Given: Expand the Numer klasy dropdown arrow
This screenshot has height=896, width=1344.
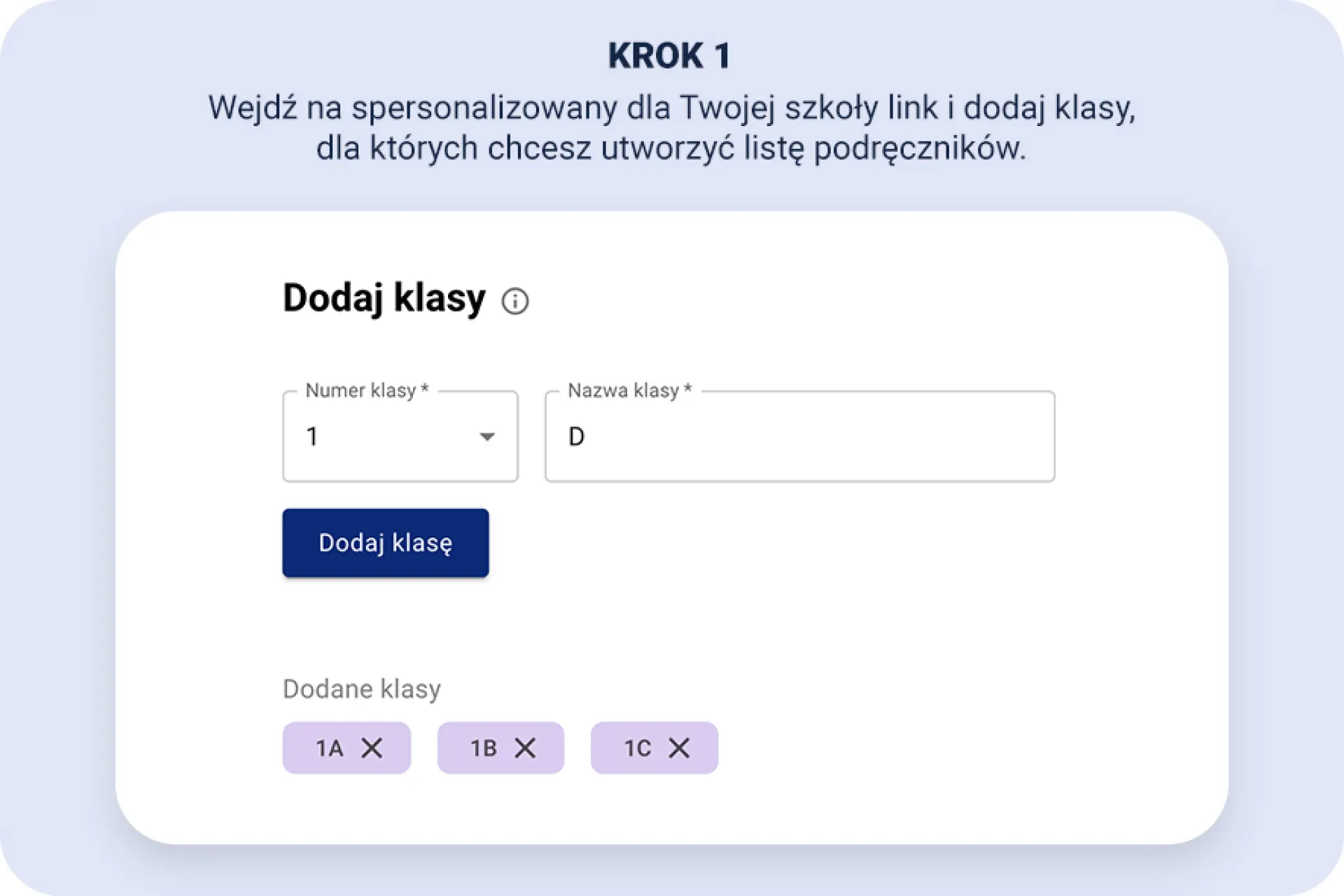Looking at the screenshot, I should (x=487, y=437).
